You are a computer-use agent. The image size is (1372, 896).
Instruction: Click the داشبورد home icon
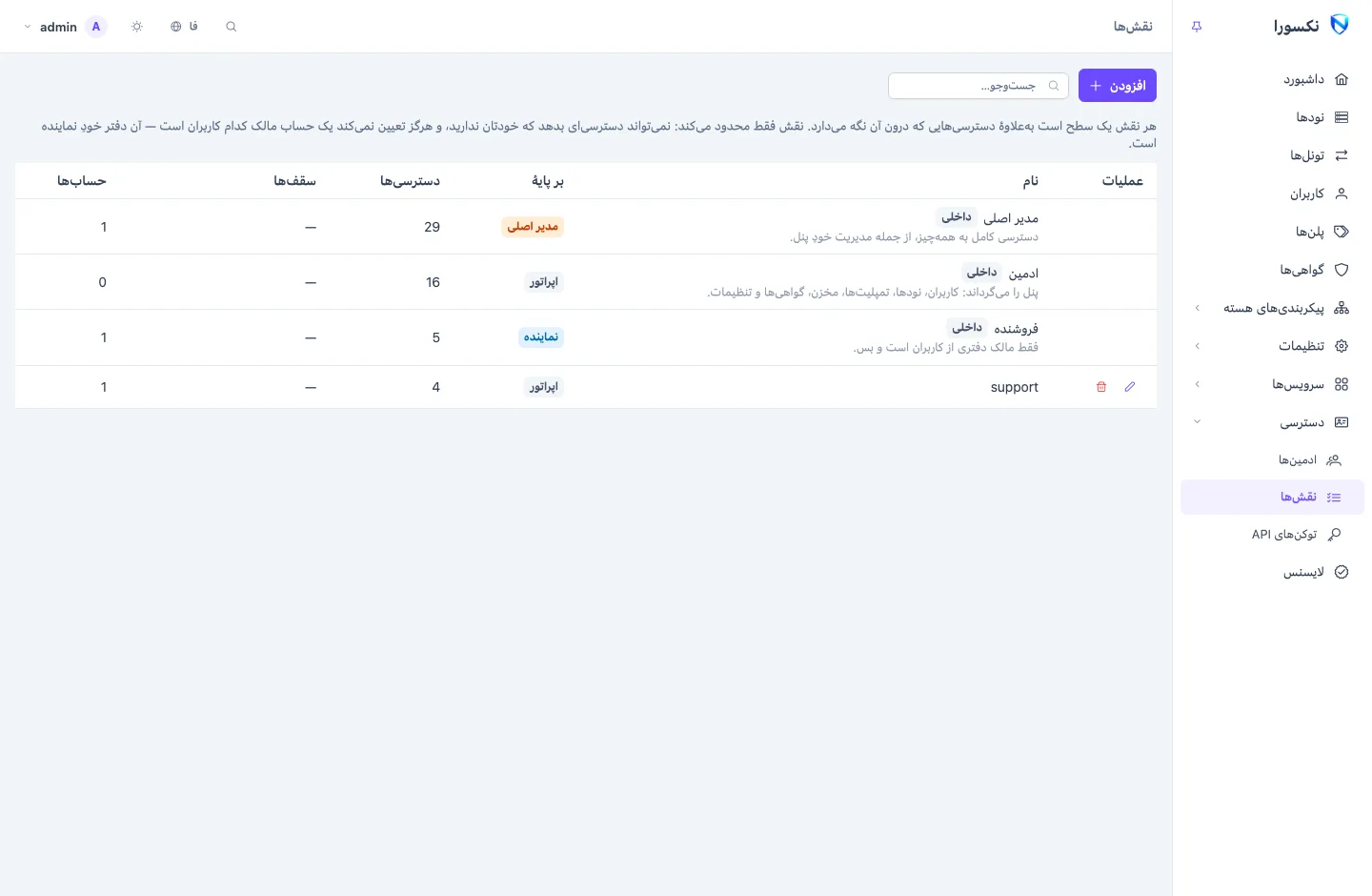(1342, 79)
